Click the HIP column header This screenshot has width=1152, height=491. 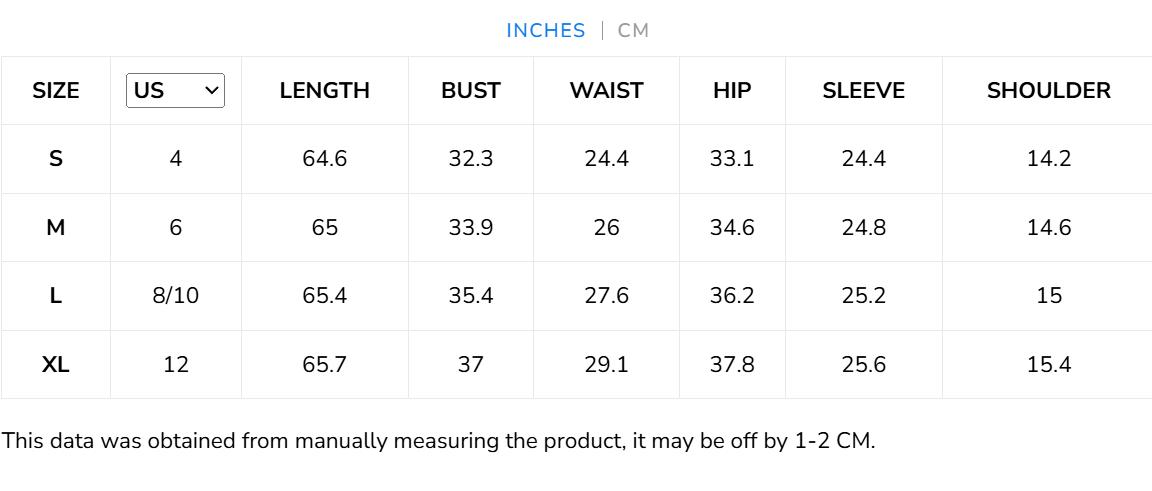pyautogui.click(x=732, y=90)
